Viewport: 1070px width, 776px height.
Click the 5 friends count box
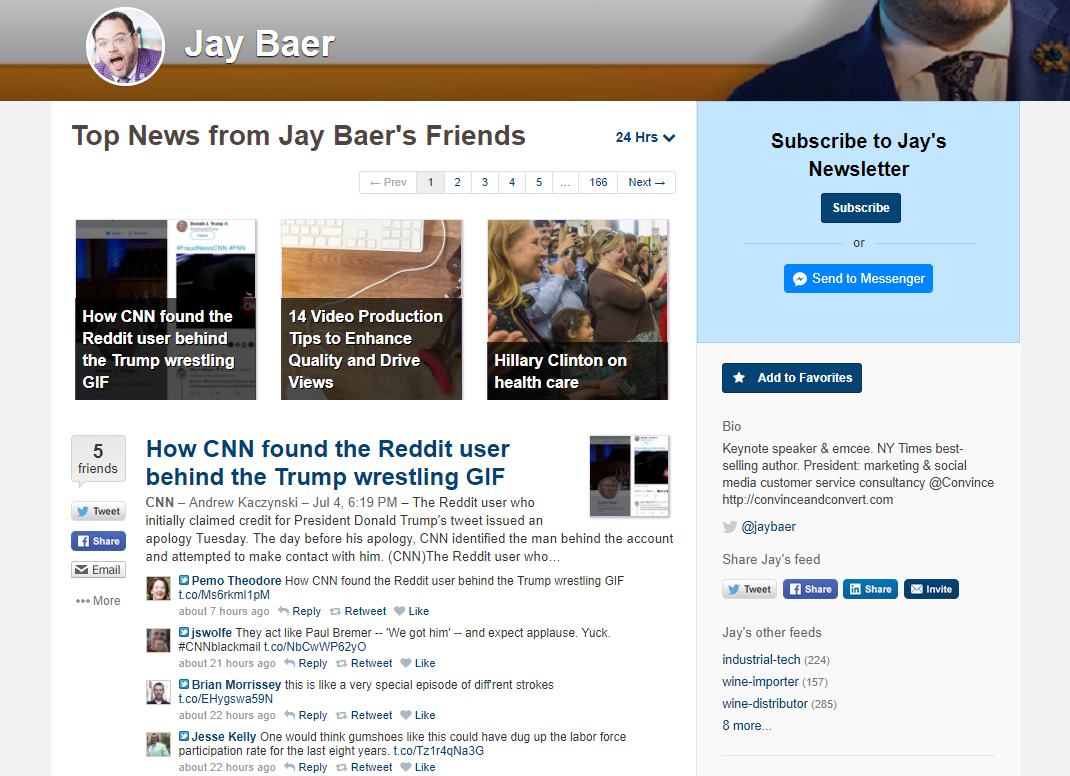[98, 459]
